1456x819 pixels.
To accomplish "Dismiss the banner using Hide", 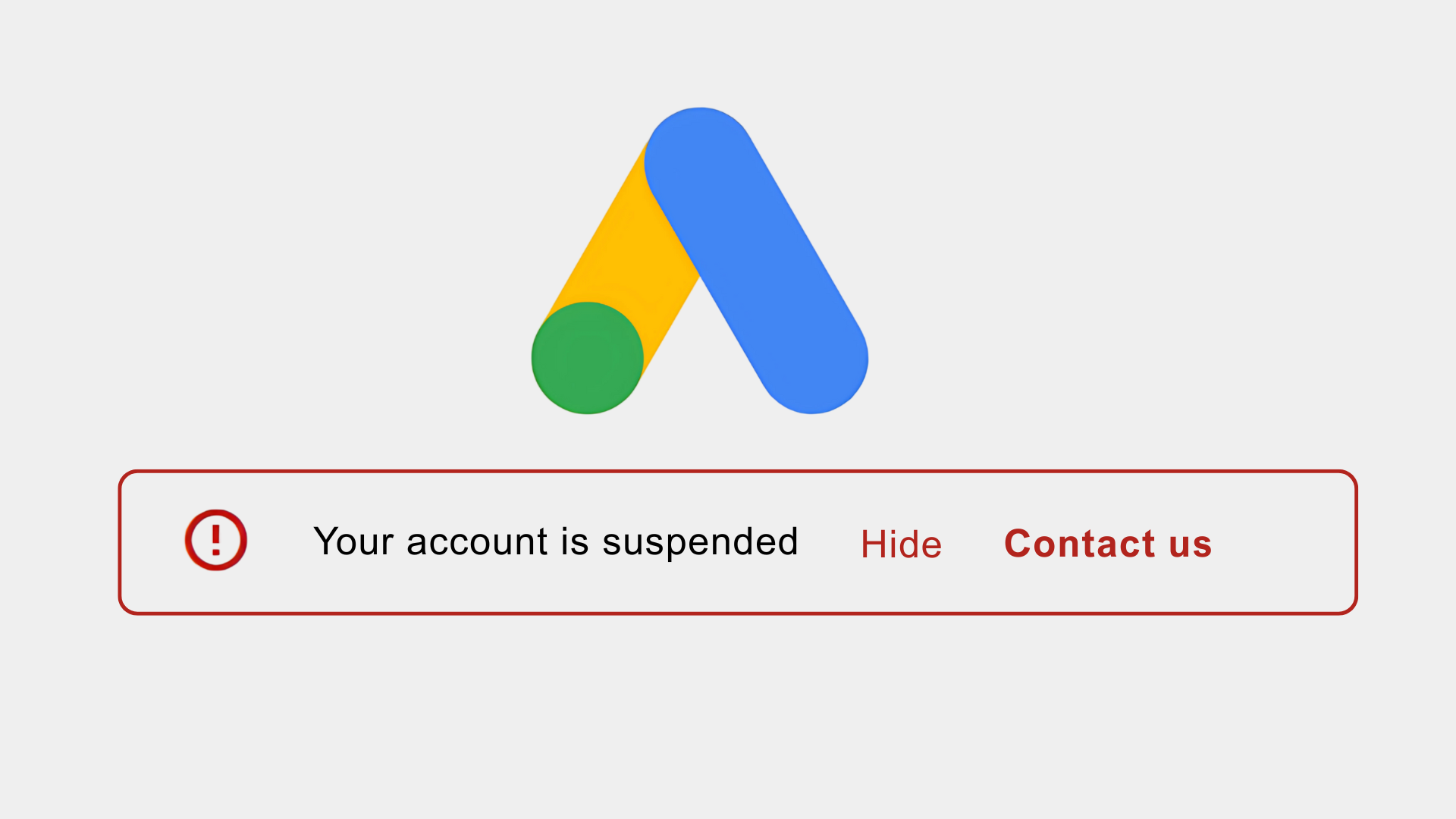I will pos(901,544).
